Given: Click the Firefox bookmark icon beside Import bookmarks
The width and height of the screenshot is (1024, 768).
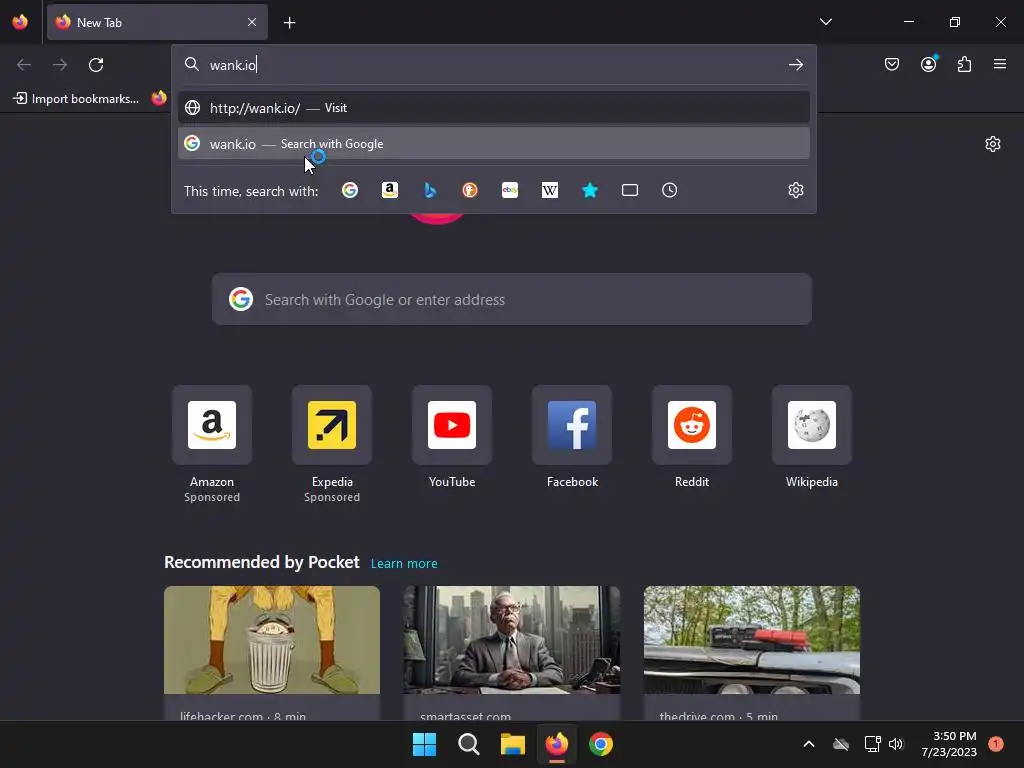Looking at the screenshot, I should tap(159, 98).
